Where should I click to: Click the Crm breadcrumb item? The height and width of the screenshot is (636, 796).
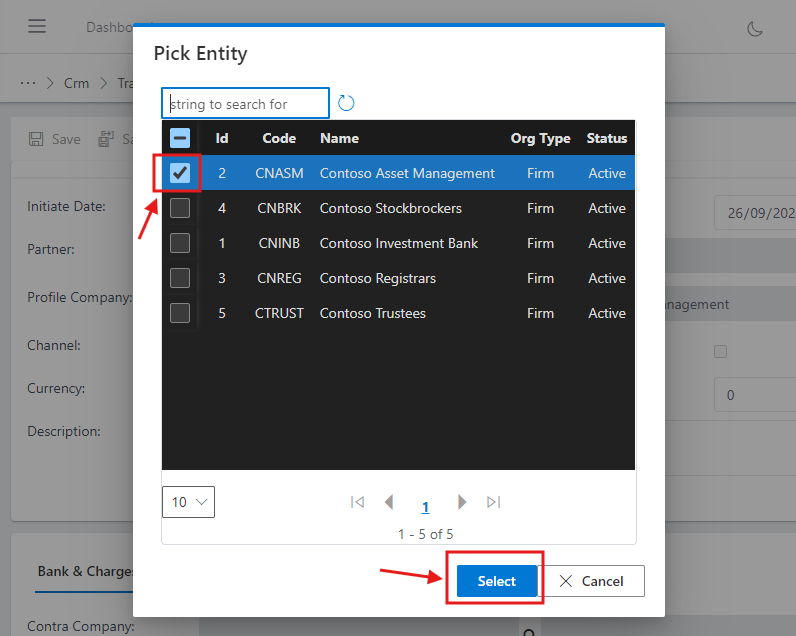tap(76, 83)
